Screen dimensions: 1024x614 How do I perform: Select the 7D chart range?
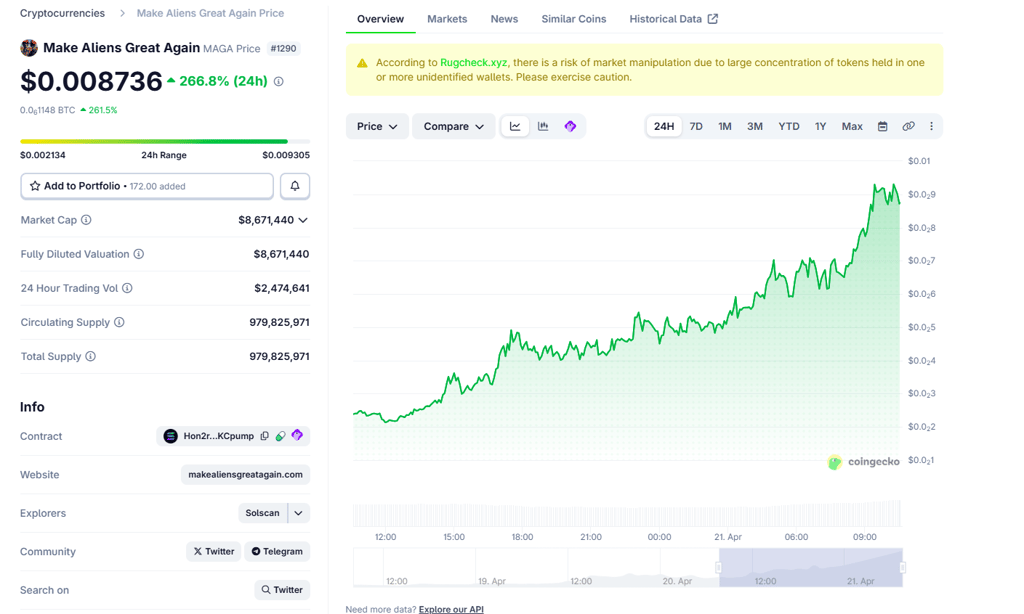[696, 126]
